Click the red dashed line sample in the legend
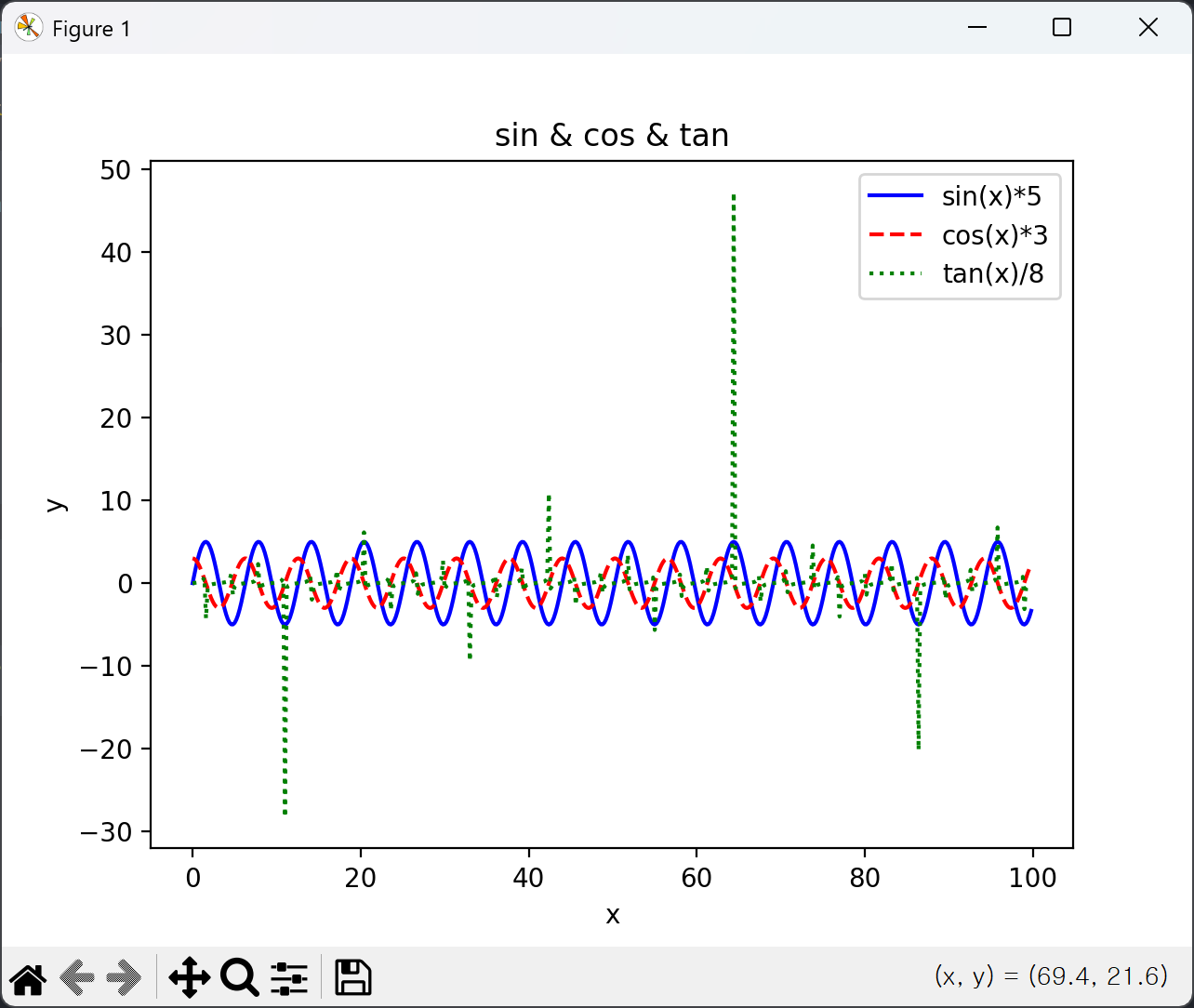Image resolution: width=1194 pixels, height=1008 pixels. [895, 235]
